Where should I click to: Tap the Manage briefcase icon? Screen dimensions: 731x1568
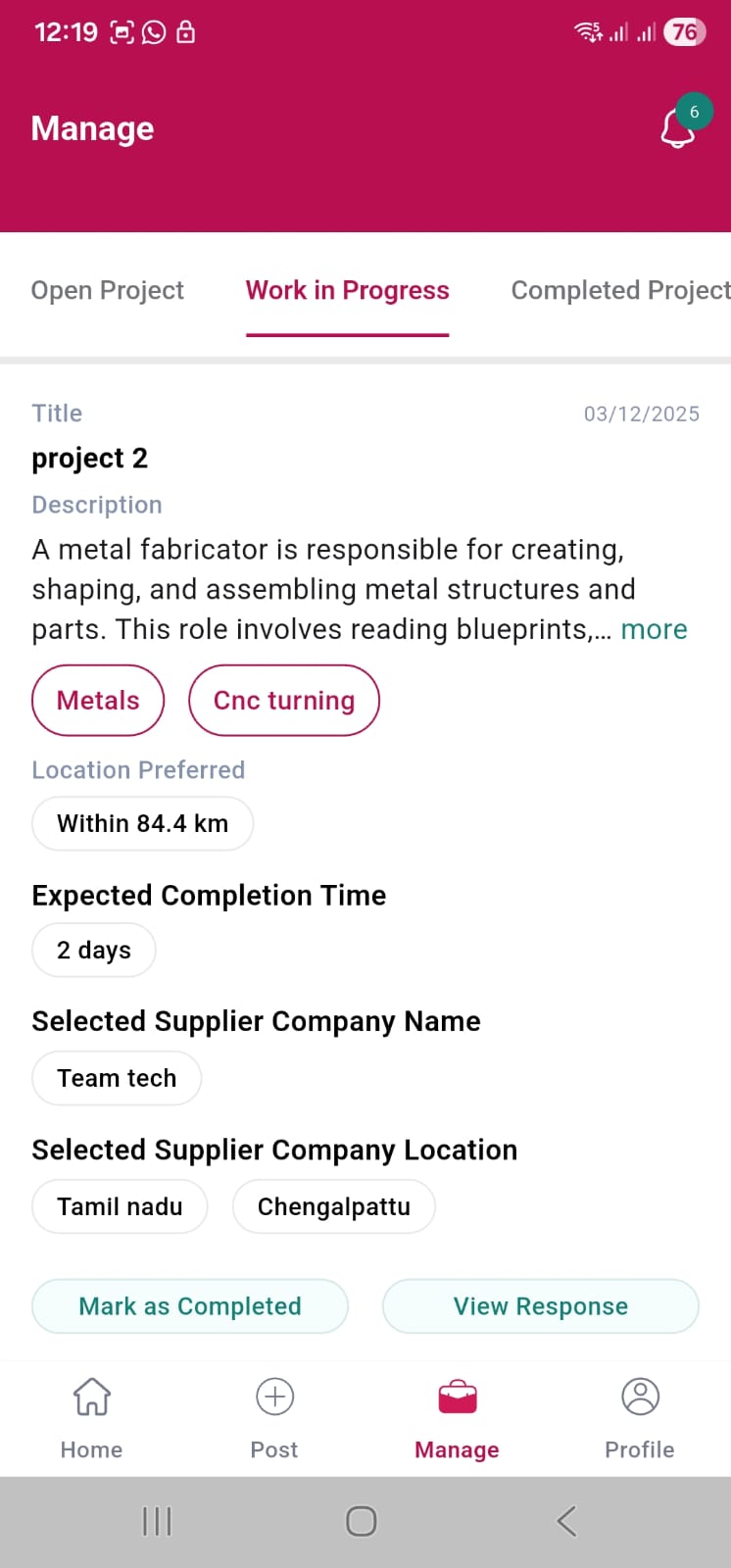tap(457, 1396)
